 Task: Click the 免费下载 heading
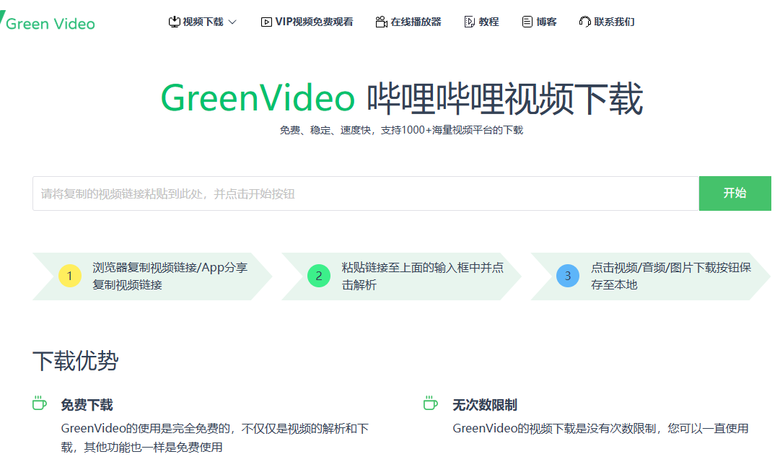click(87, 405)
